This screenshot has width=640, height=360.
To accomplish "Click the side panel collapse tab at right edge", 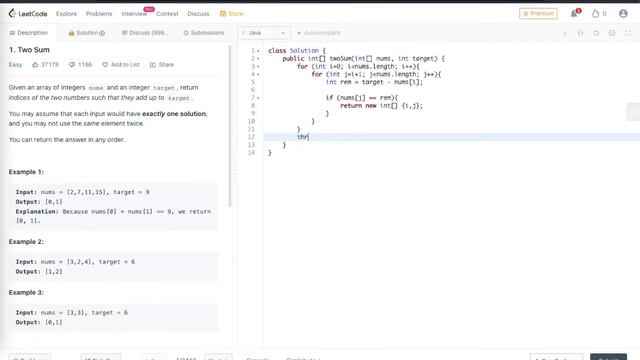I will click(x=633, y=112).
